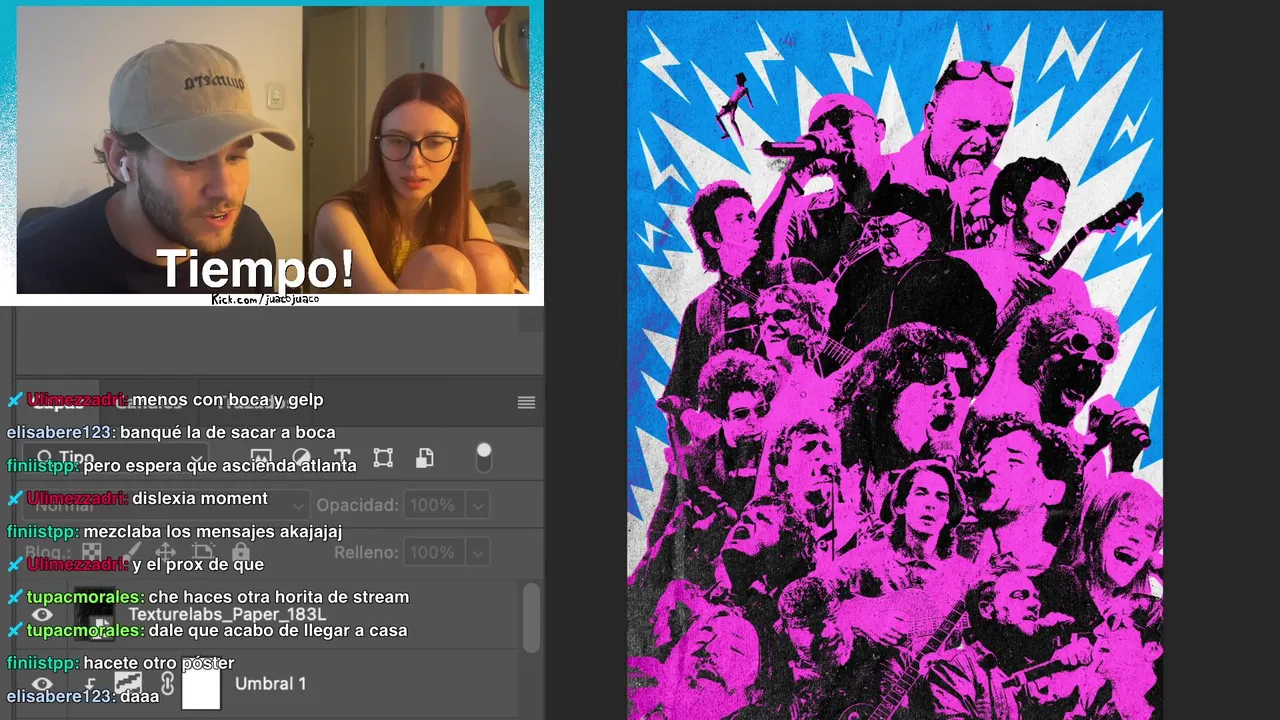This screenshot has height=720, width=1280.
Task: Click the Relleno 100% value field
Action: 436,552
